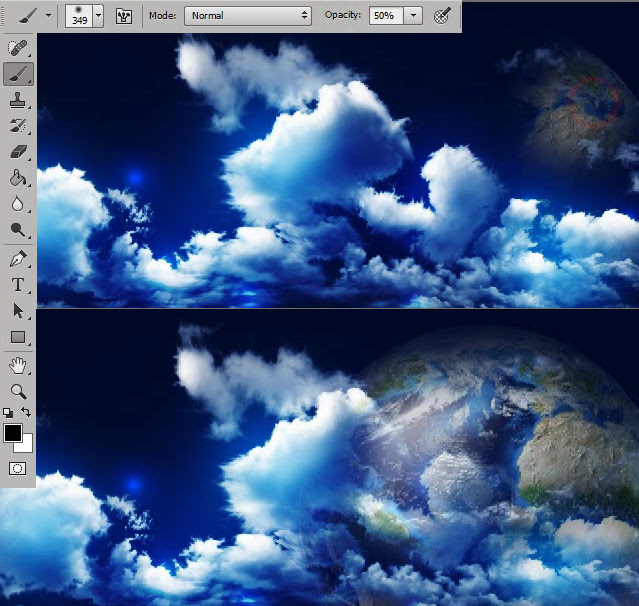Click the Mode label
639x606 pixels.
pos(163,15)
